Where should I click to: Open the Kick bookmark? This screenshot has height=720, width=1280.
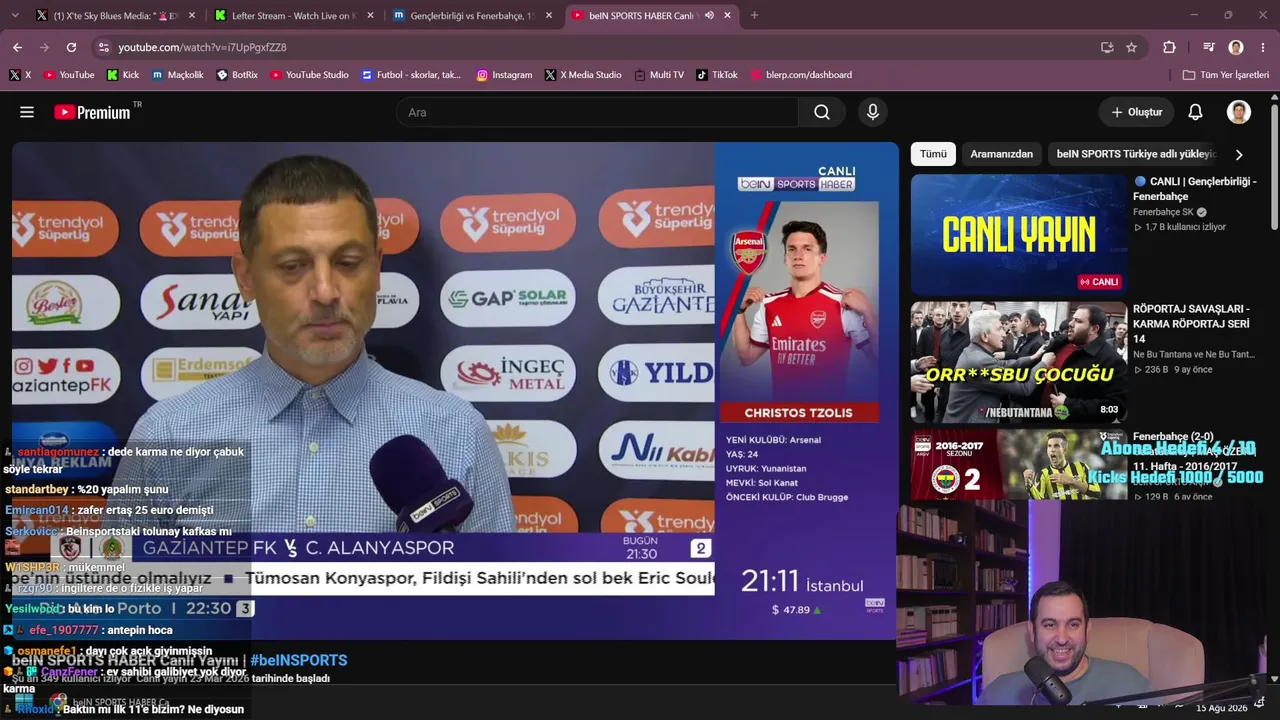pyautogui.click(x=123, y=75)
